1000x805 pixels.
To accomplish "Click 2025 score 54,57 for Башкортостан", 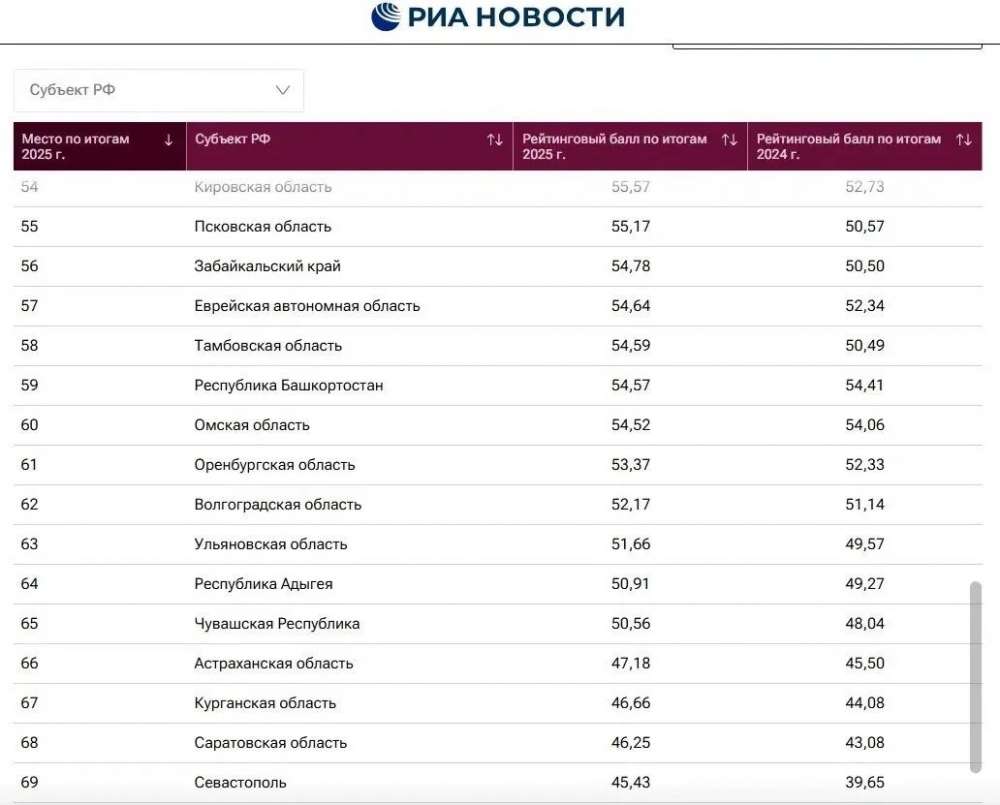I will click(631, 385).
